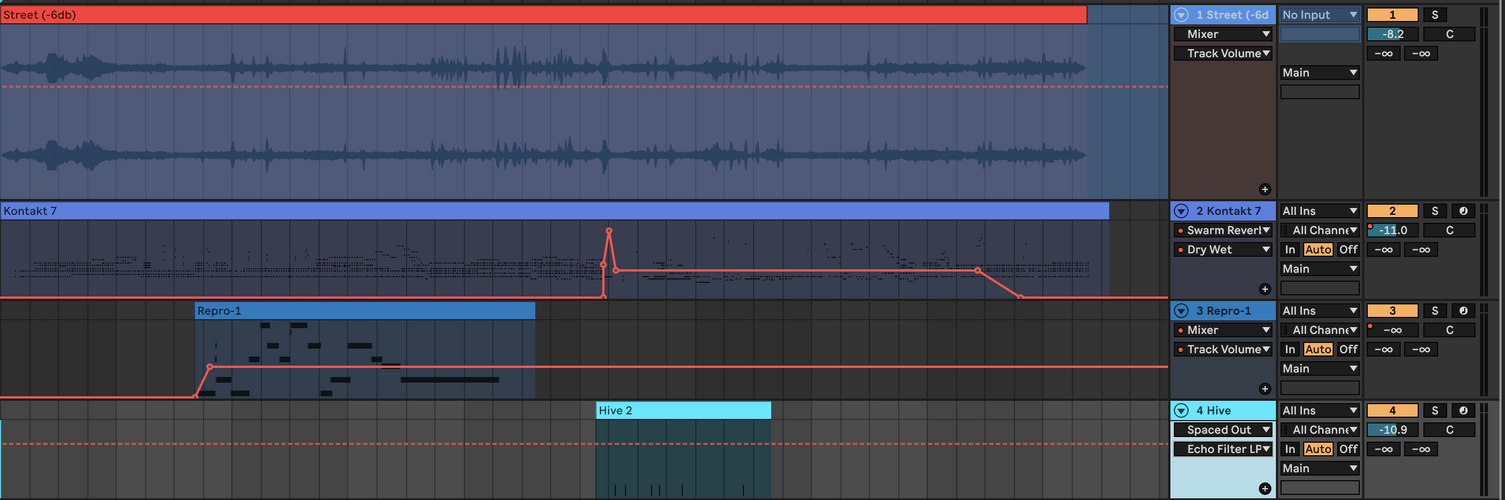Fold the 2 Kontakt 7 track arrow
The width and height of the screenshot is (1505, 500).
click(1181, 211)
